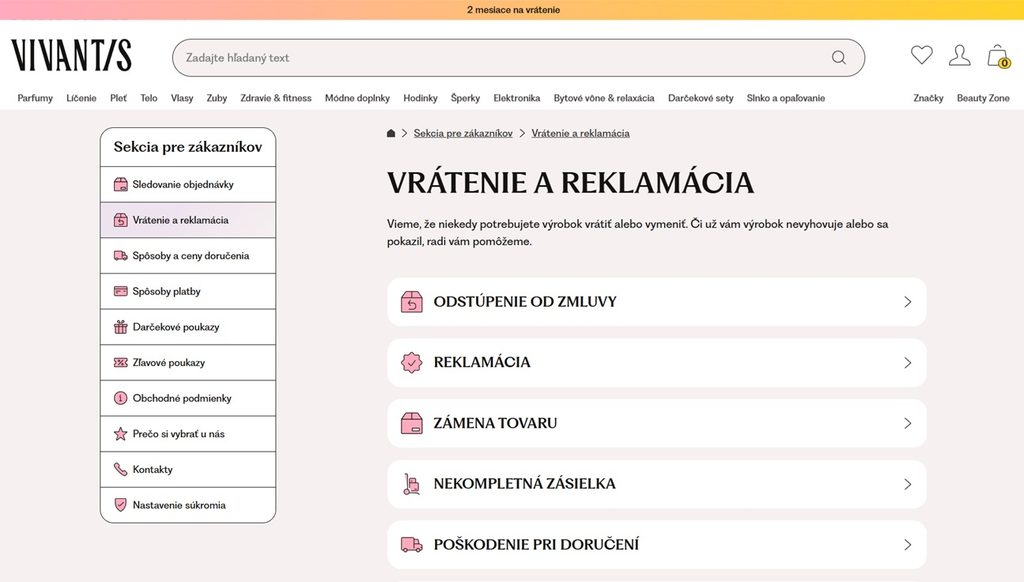Click the Spôsoby a ceny doručenia truck icon
This screenshot has height=582, width=1024.
(x=121, y=255)
